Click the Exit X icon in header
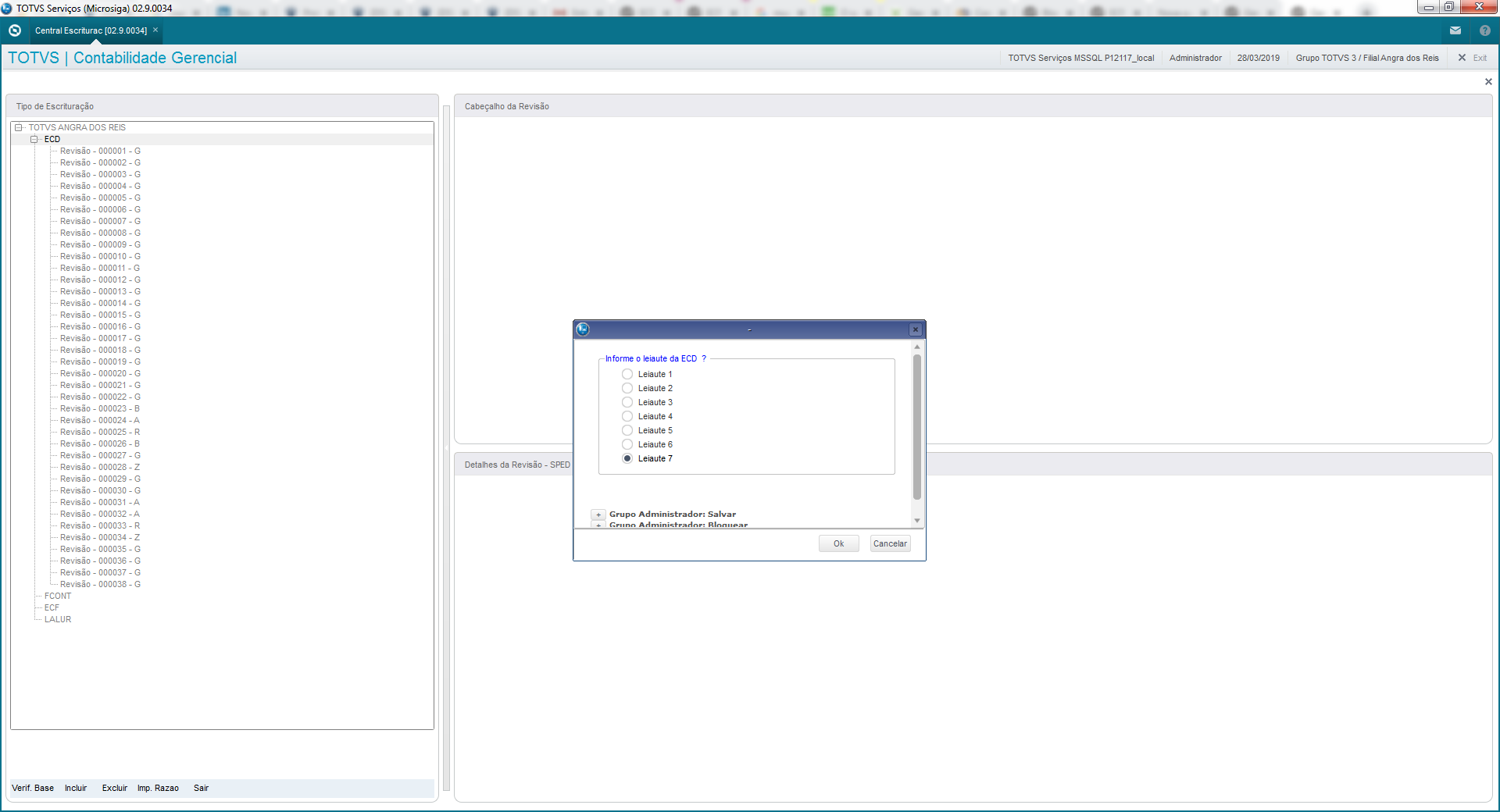 coord(1462,58)
